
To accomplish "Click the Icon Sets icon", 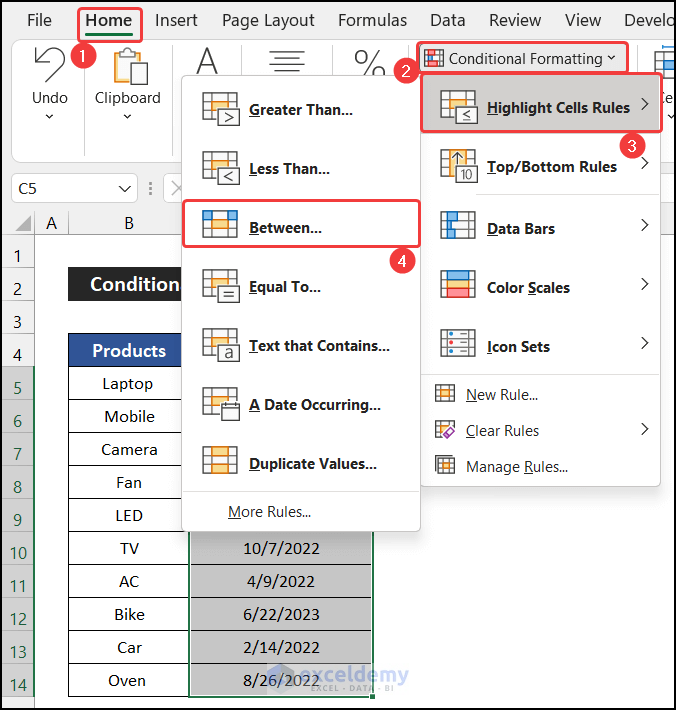I will (x=458, y=343).
